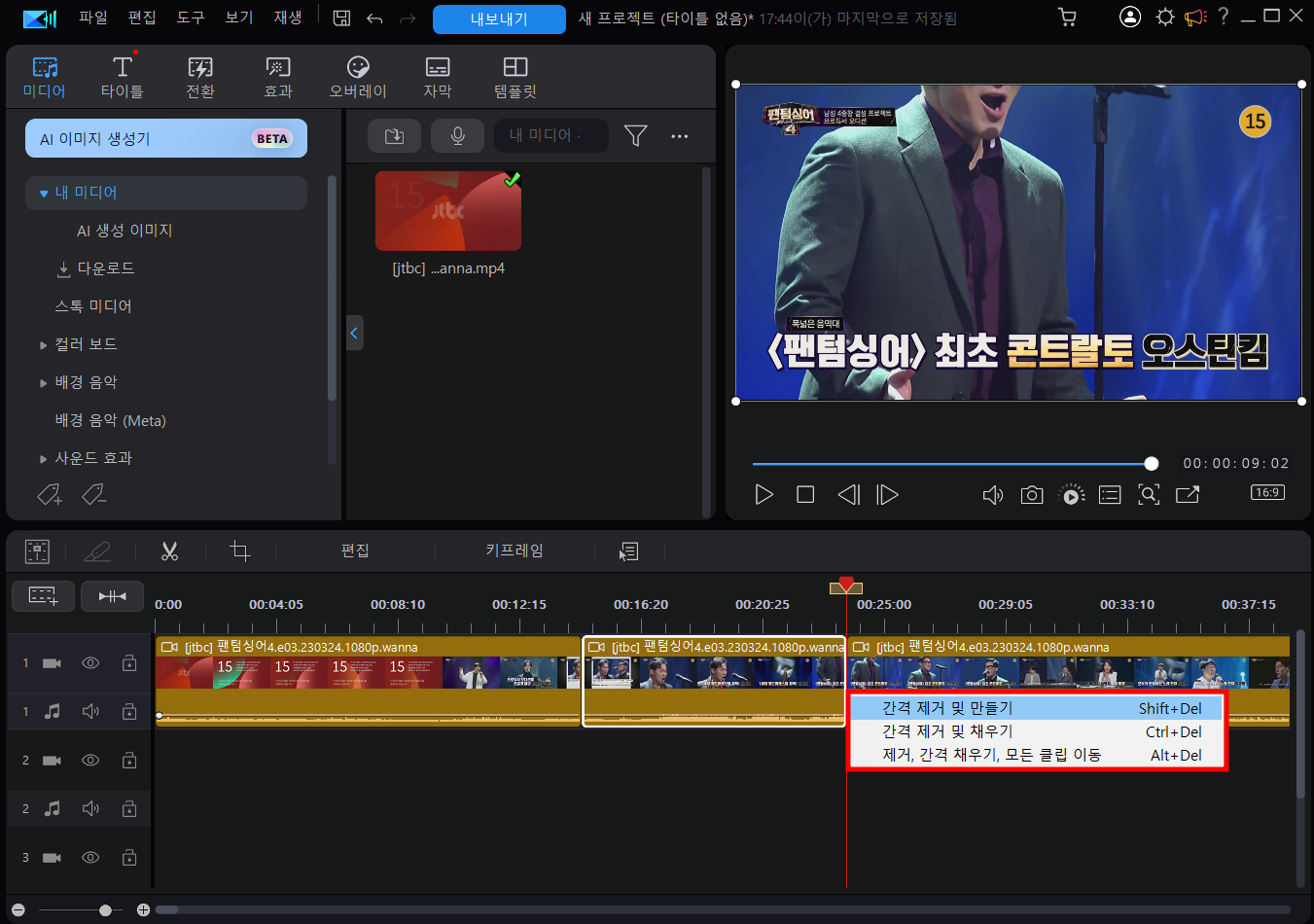Collapse the 내 미디어 tree node

[44, 194]
